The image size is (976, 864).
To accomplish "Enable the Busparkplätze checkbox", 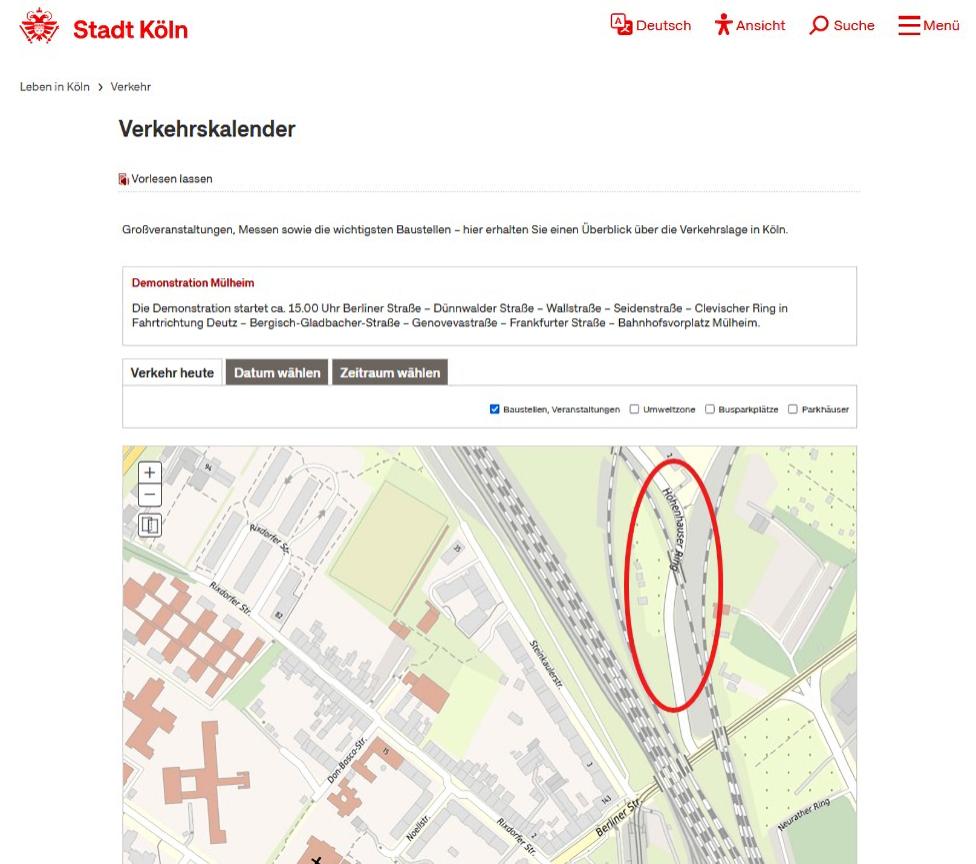I will (710, 409).
